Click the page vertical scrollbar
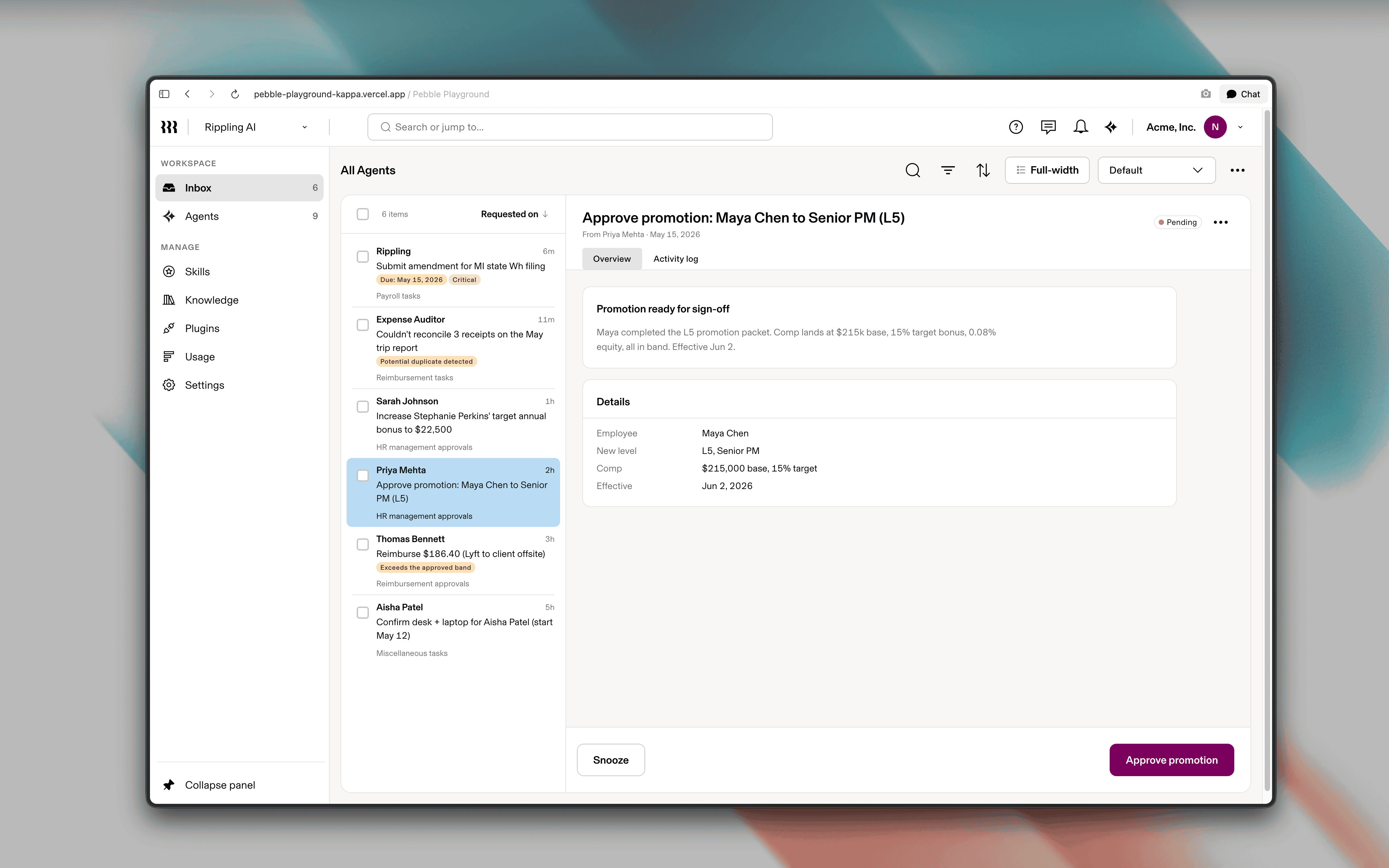The image size is (1389, 868). (x=1267, y=451)
